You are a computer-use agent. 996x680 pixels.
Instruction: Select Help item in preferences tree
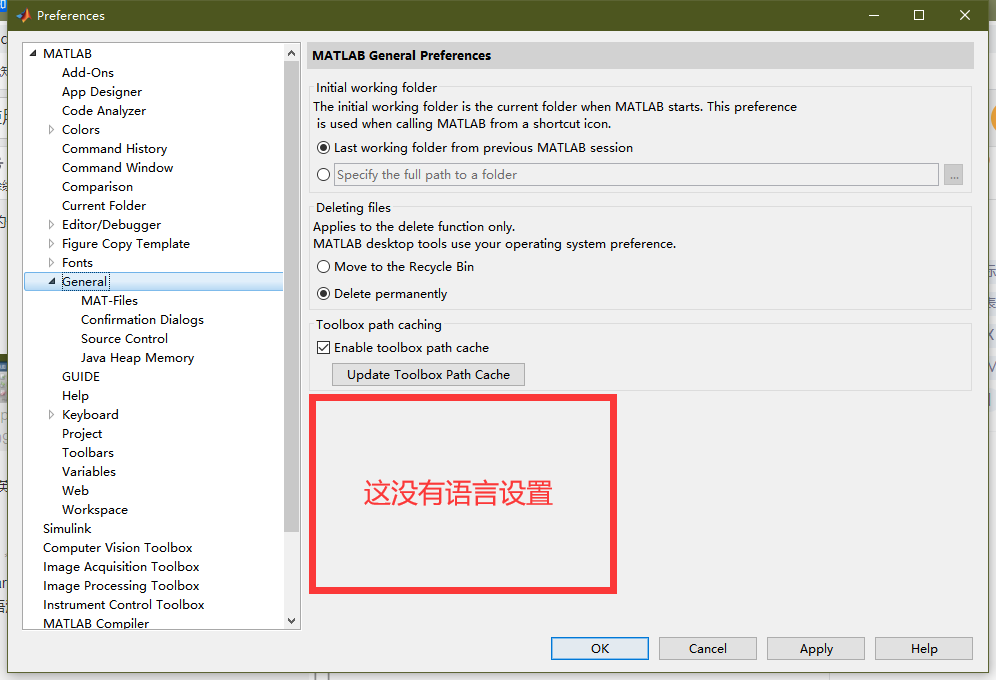pyautogui.click(x=75, y=396)
